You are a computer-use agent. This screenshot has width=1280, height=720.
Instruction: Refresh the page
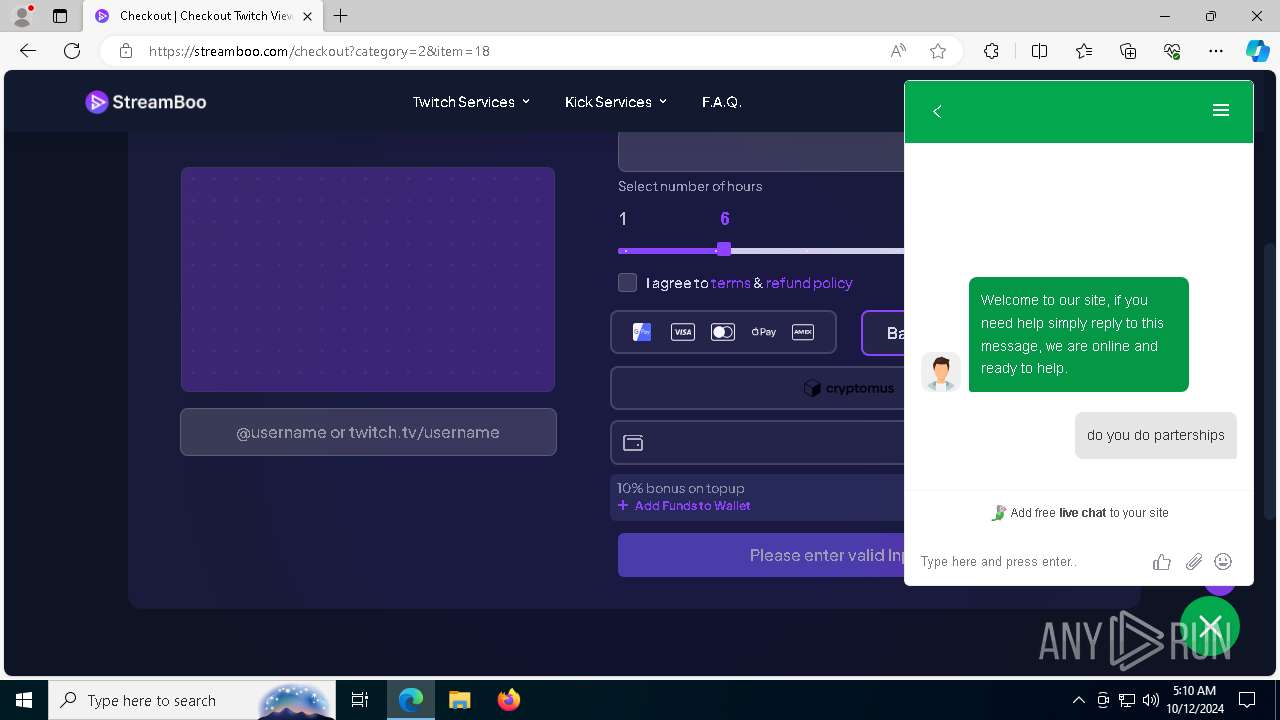pos(72,51)
